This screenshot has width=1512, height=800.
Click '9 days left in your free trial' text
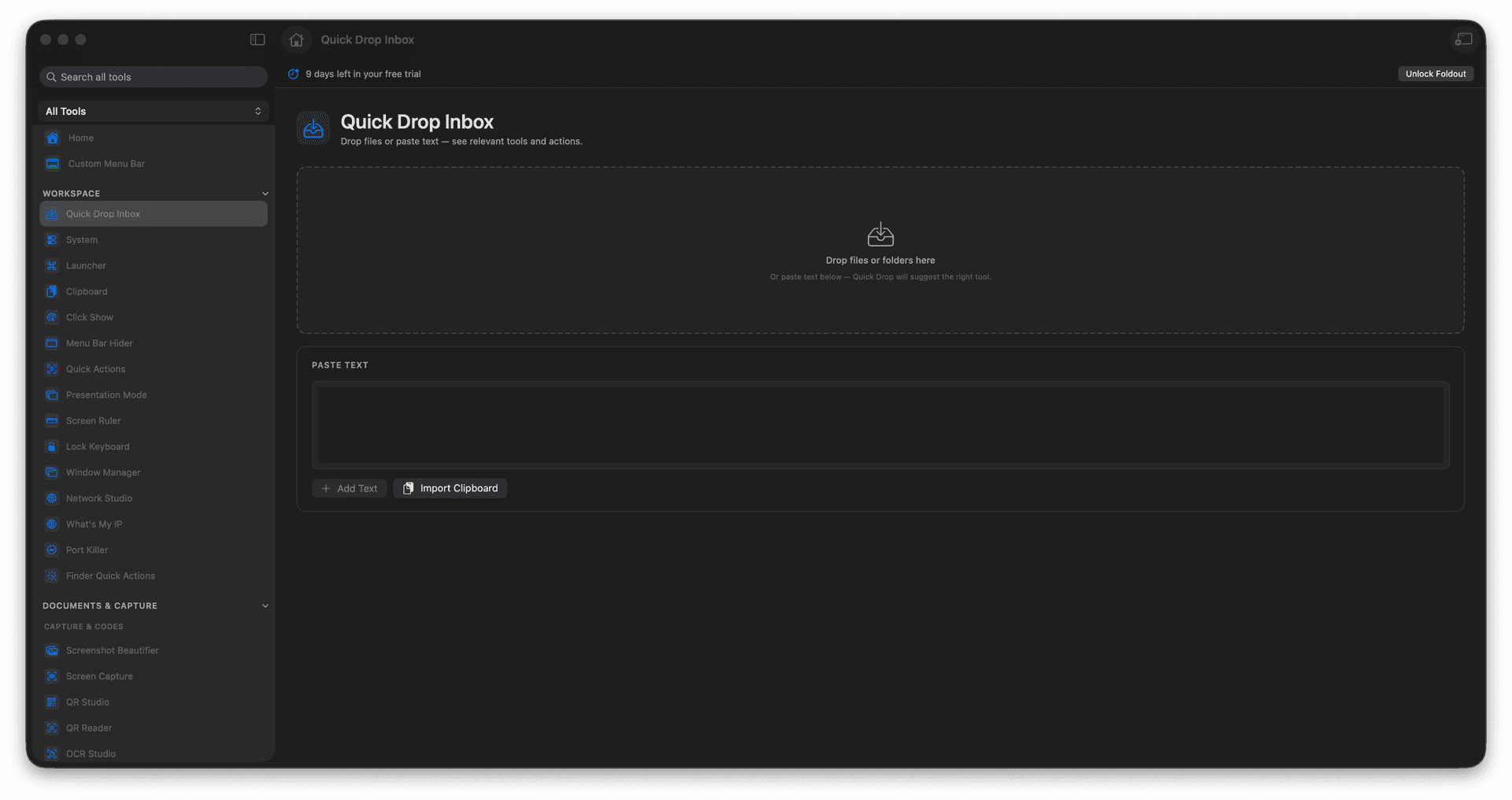click(363, 74)
